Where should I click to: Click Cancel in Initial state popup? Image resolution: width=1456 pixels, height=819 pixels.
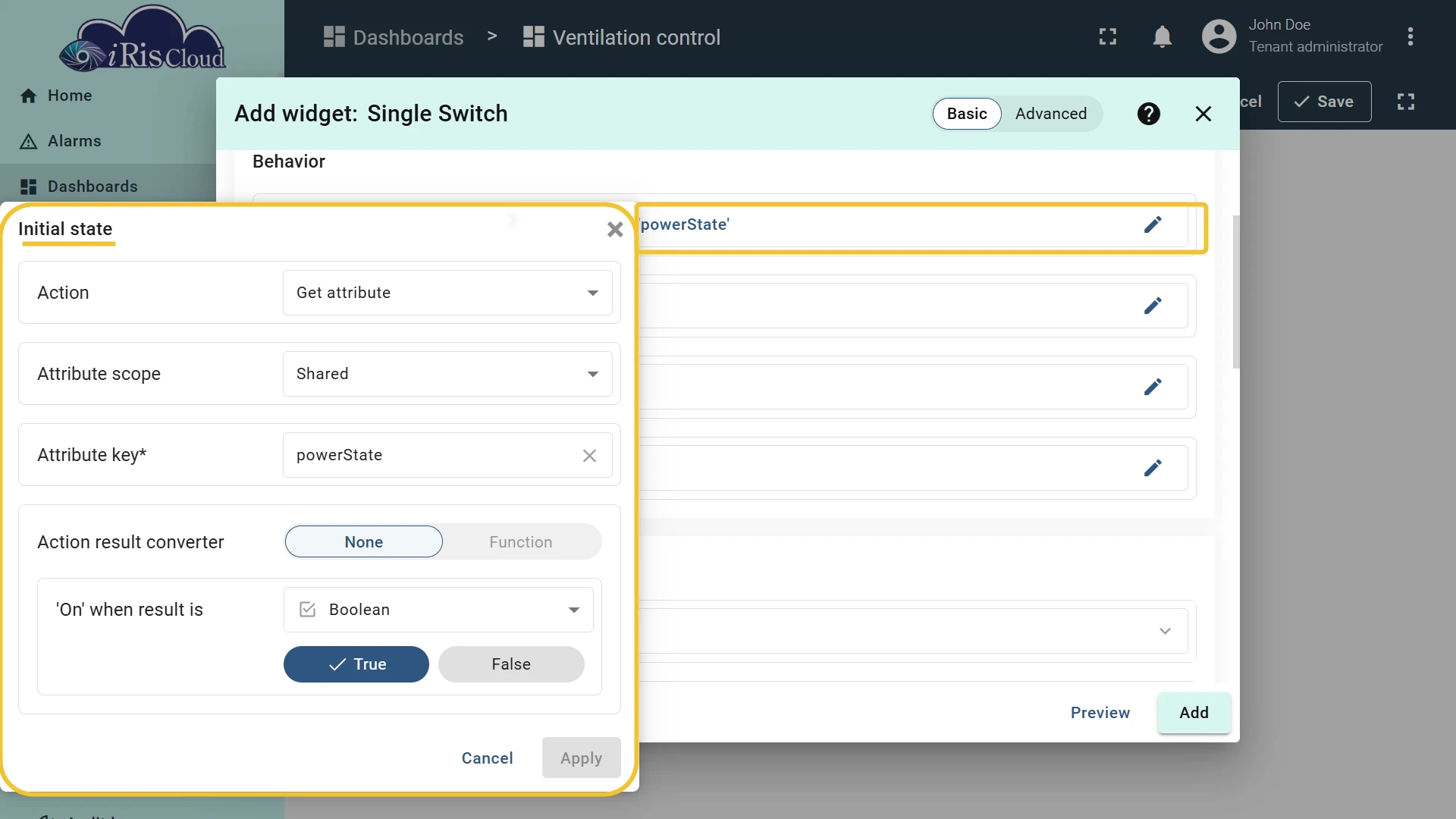487,758
